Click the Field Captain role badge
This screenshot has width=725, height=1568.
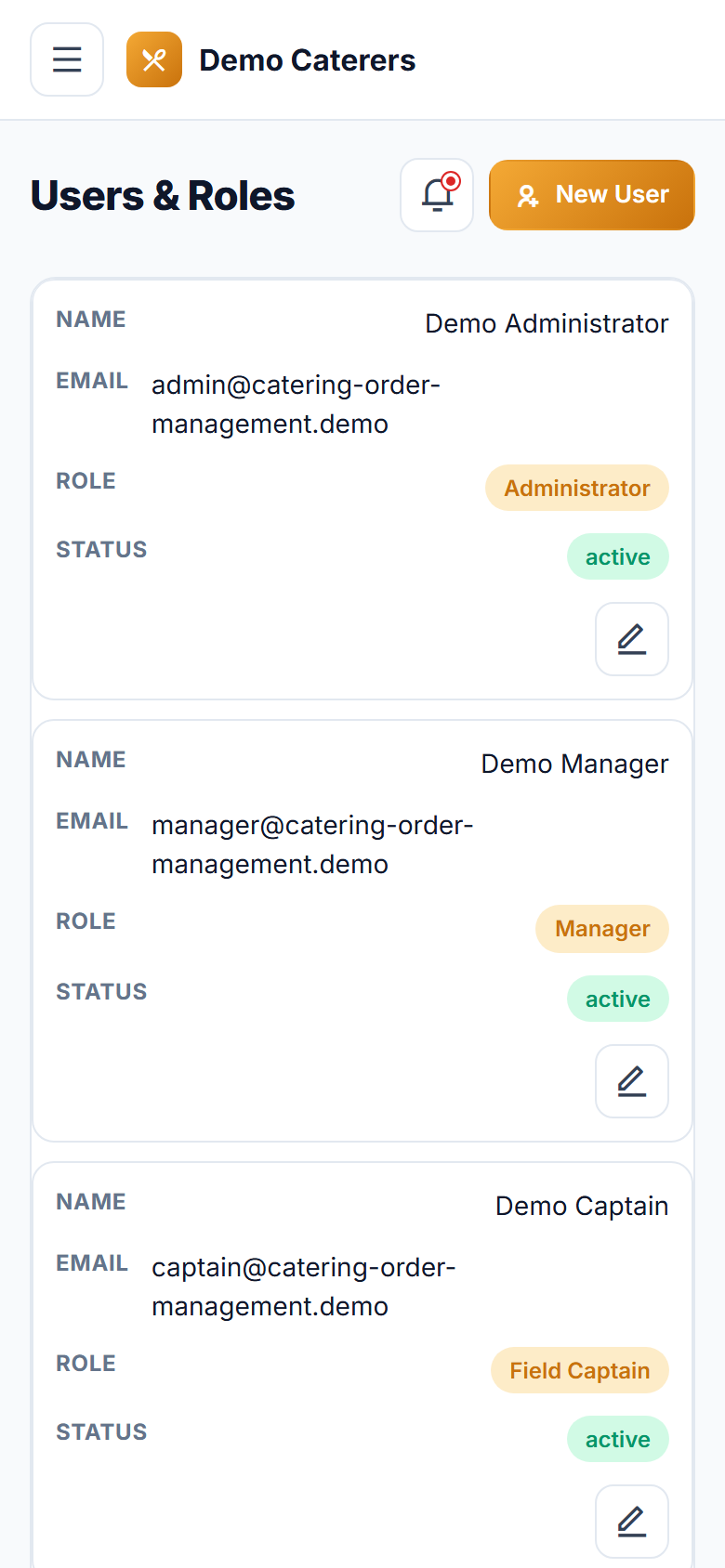(x=580, y=1370)
